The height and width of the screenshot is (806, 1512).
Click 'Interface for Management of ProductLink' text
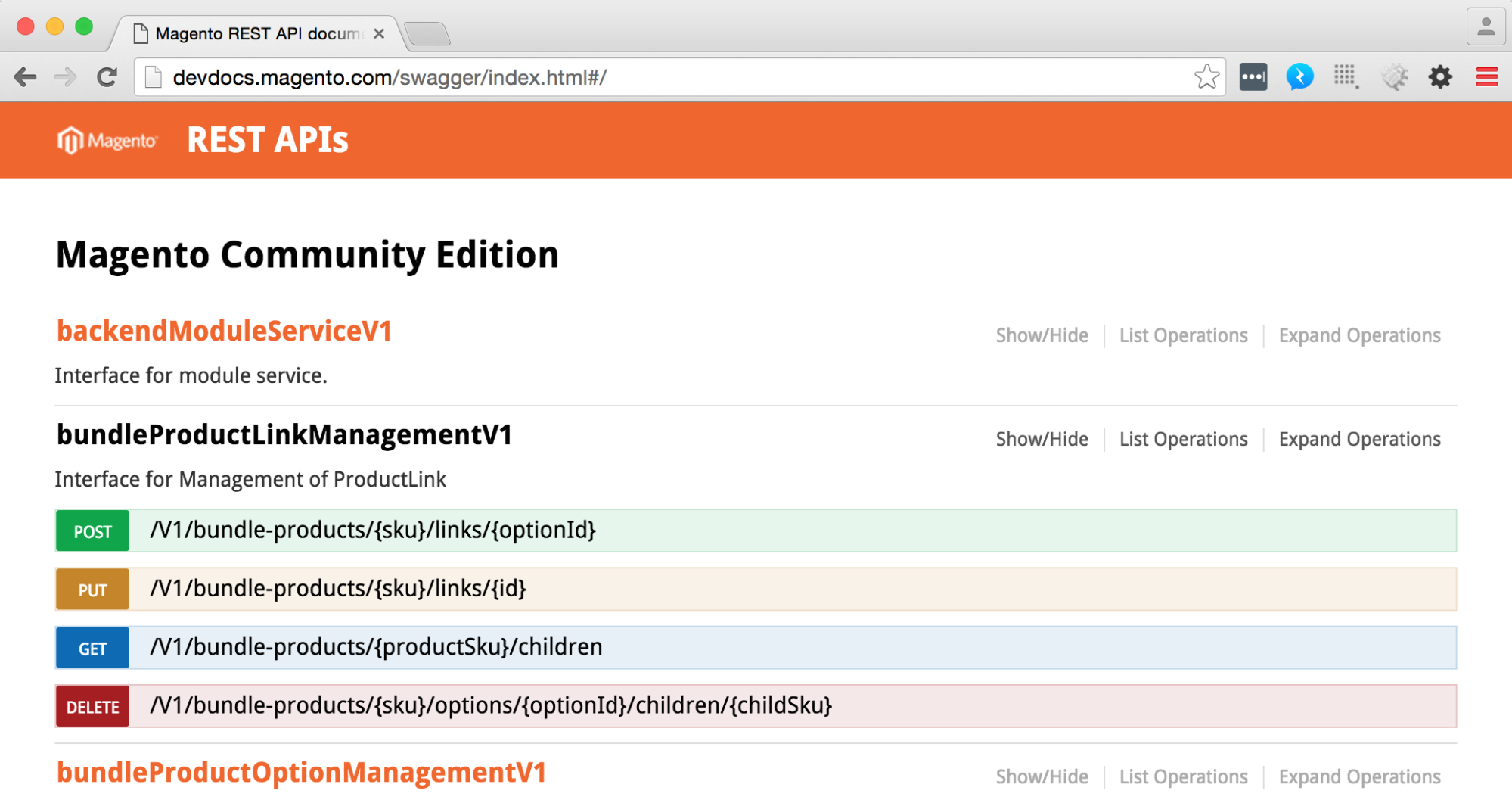point(250,479)
